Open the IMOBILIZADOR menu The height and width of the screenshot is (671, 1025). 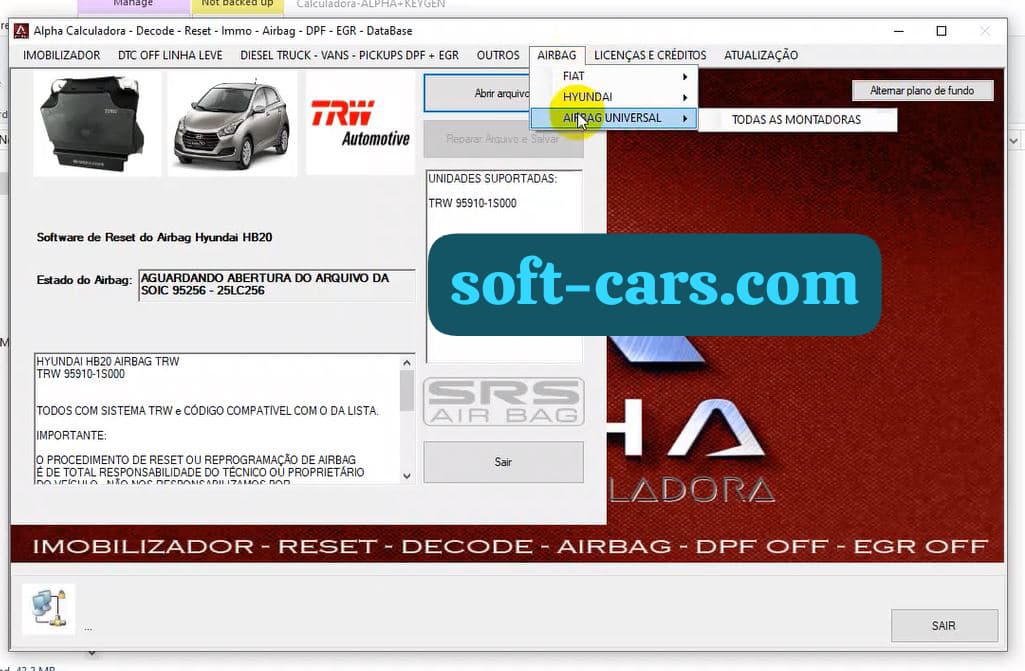point(61,56)
